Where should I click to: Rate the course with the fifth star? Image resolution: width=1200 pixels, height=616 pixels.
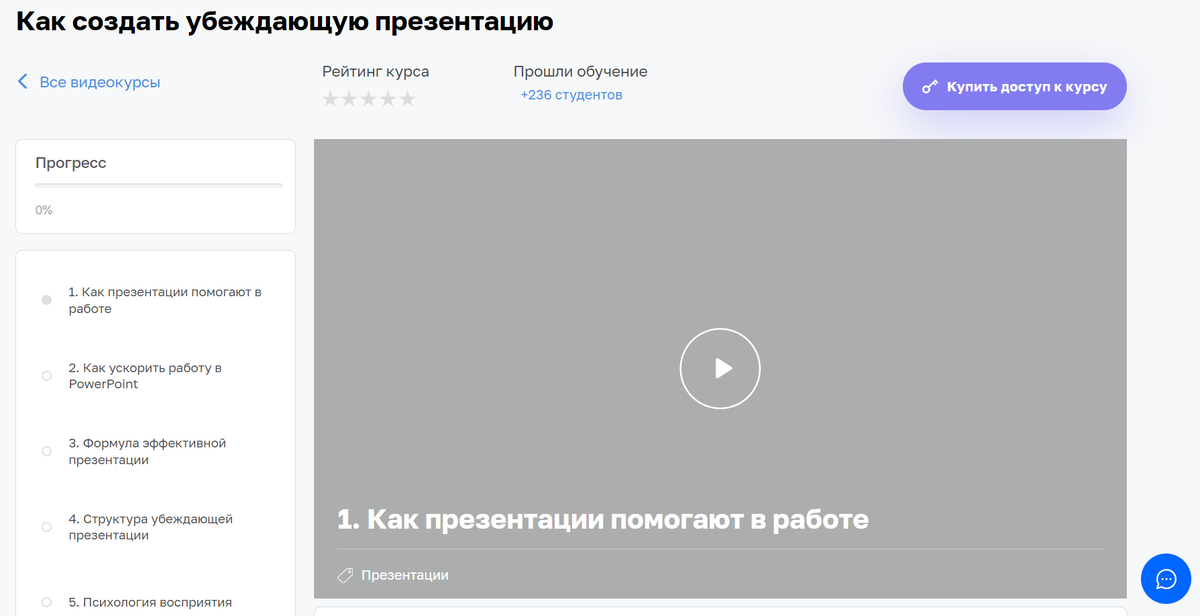click(406, 98)
